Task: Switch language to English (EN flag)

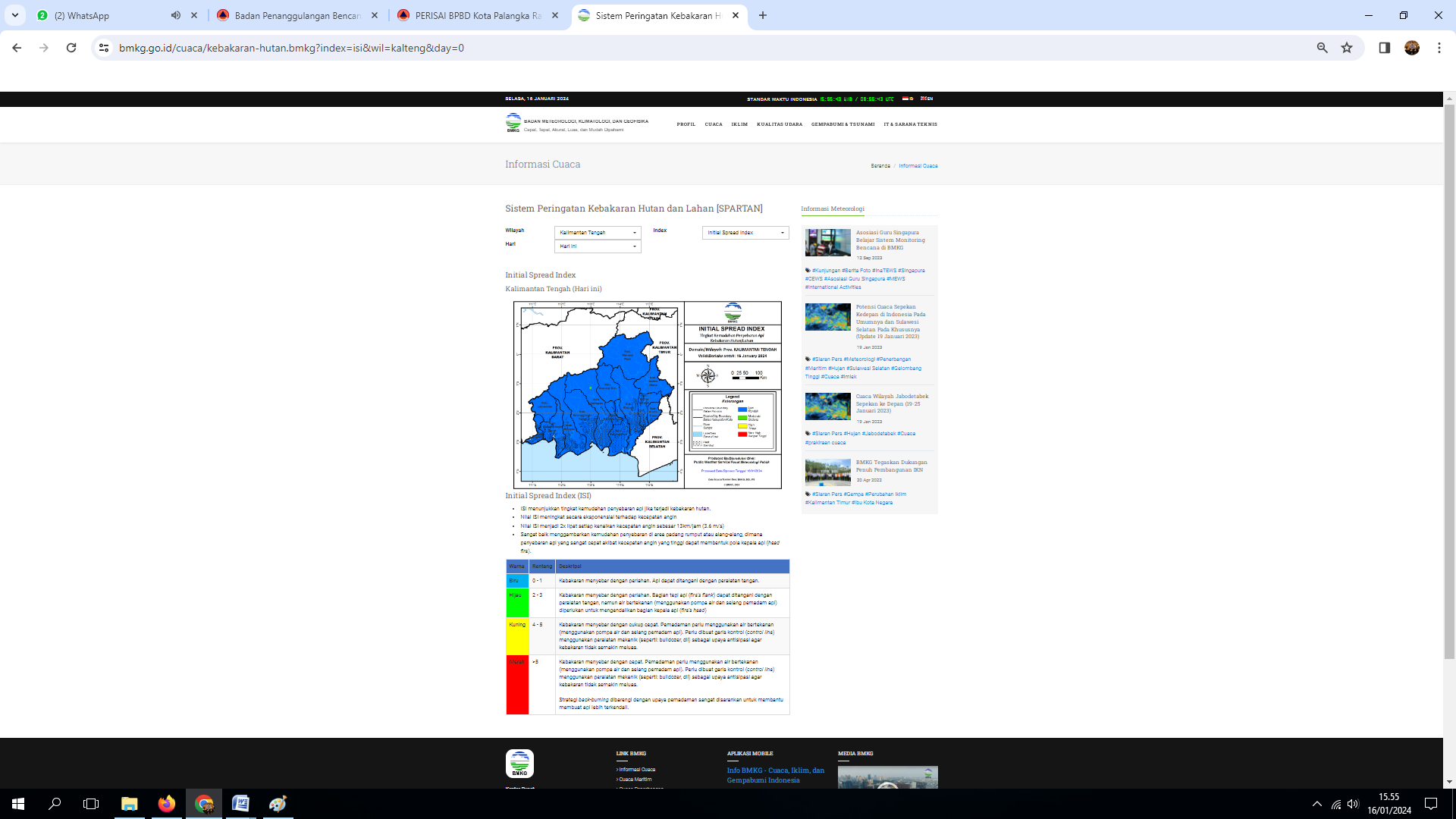Action: point(927,99)
